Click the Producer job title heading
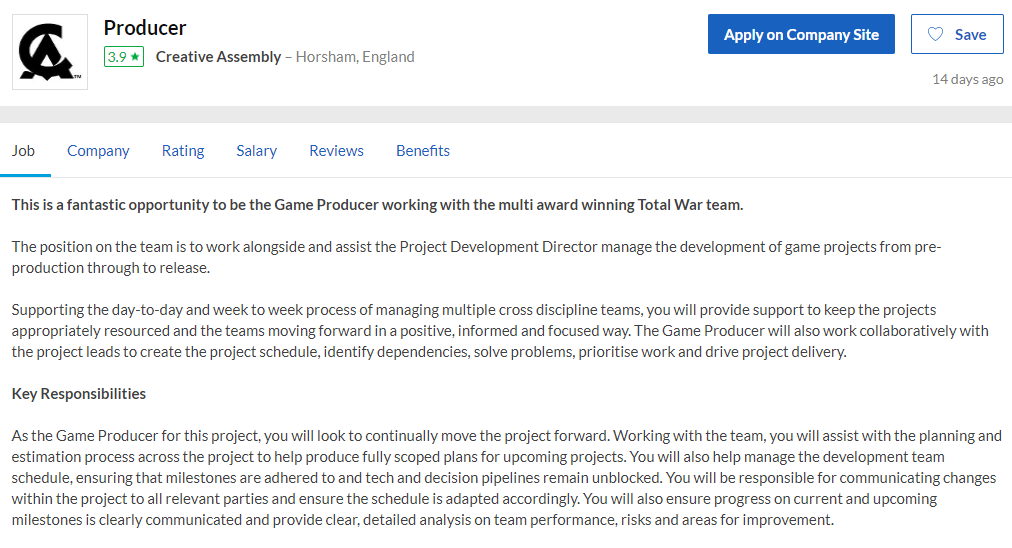The width and height of the screenshot is (1012, 548). click(145, 28)
